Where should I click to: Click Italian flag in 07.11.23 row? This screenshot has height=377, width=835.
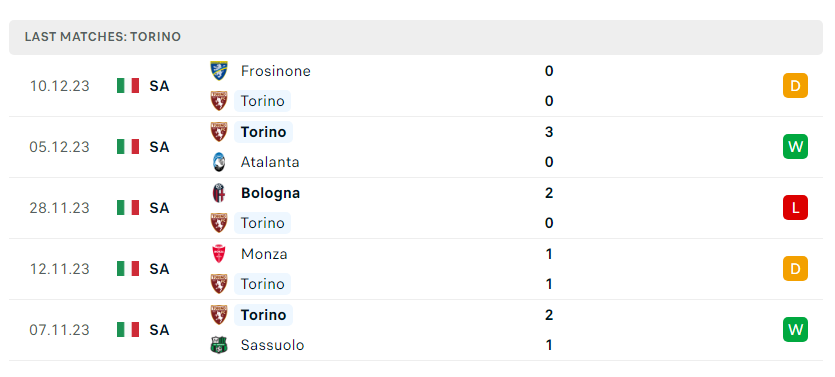pos(128,330)
